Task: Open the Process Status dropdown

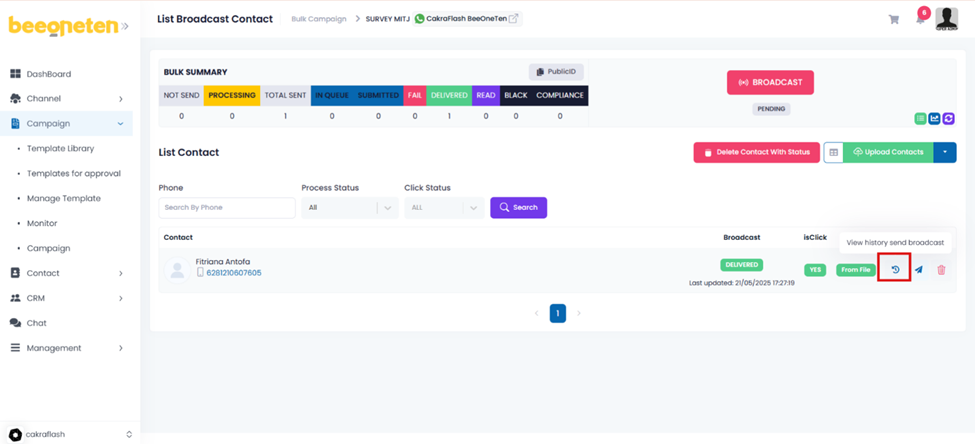Action: coord(349,208)
